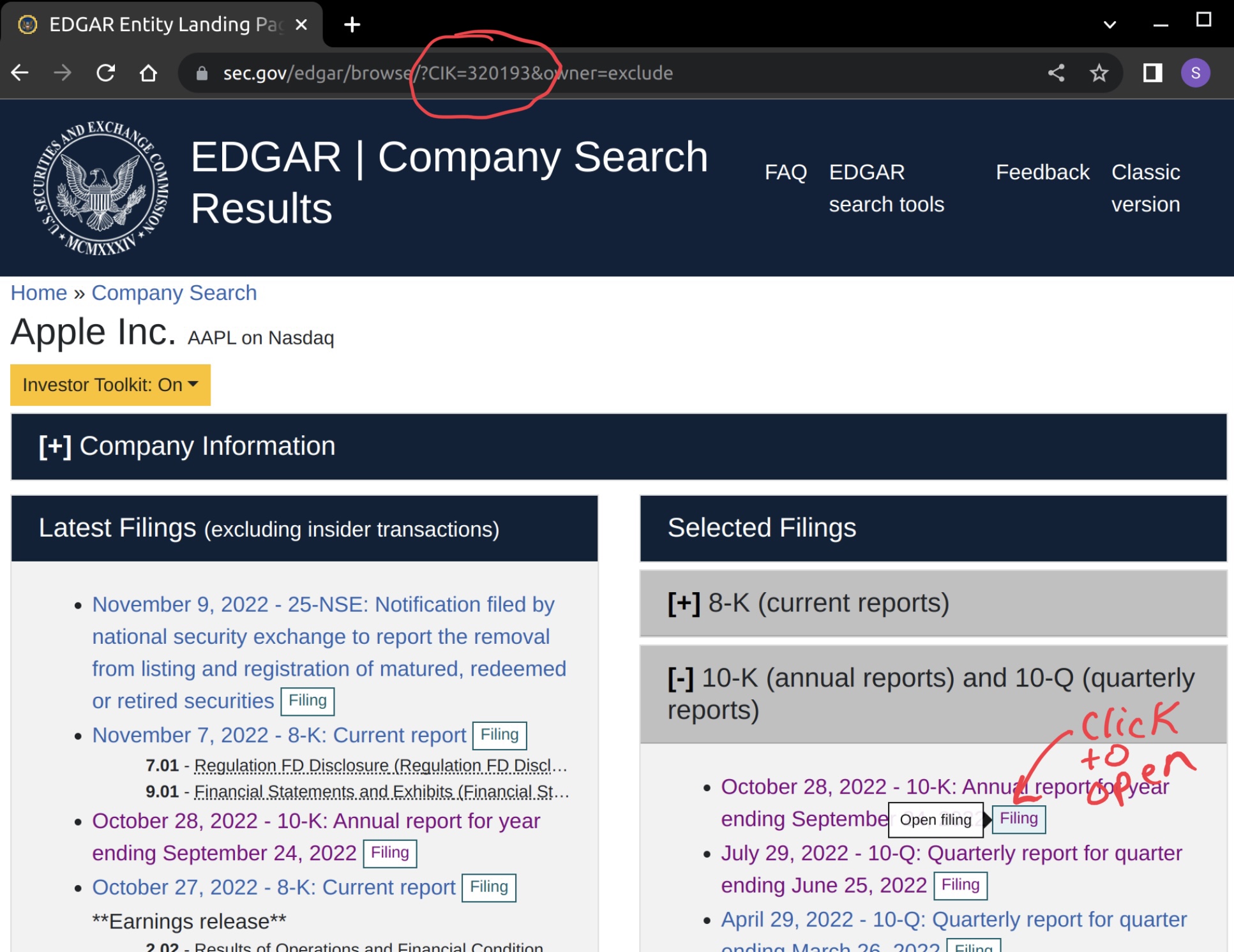Open November 9, 2022 25-NSE filing link

[329, 652]
